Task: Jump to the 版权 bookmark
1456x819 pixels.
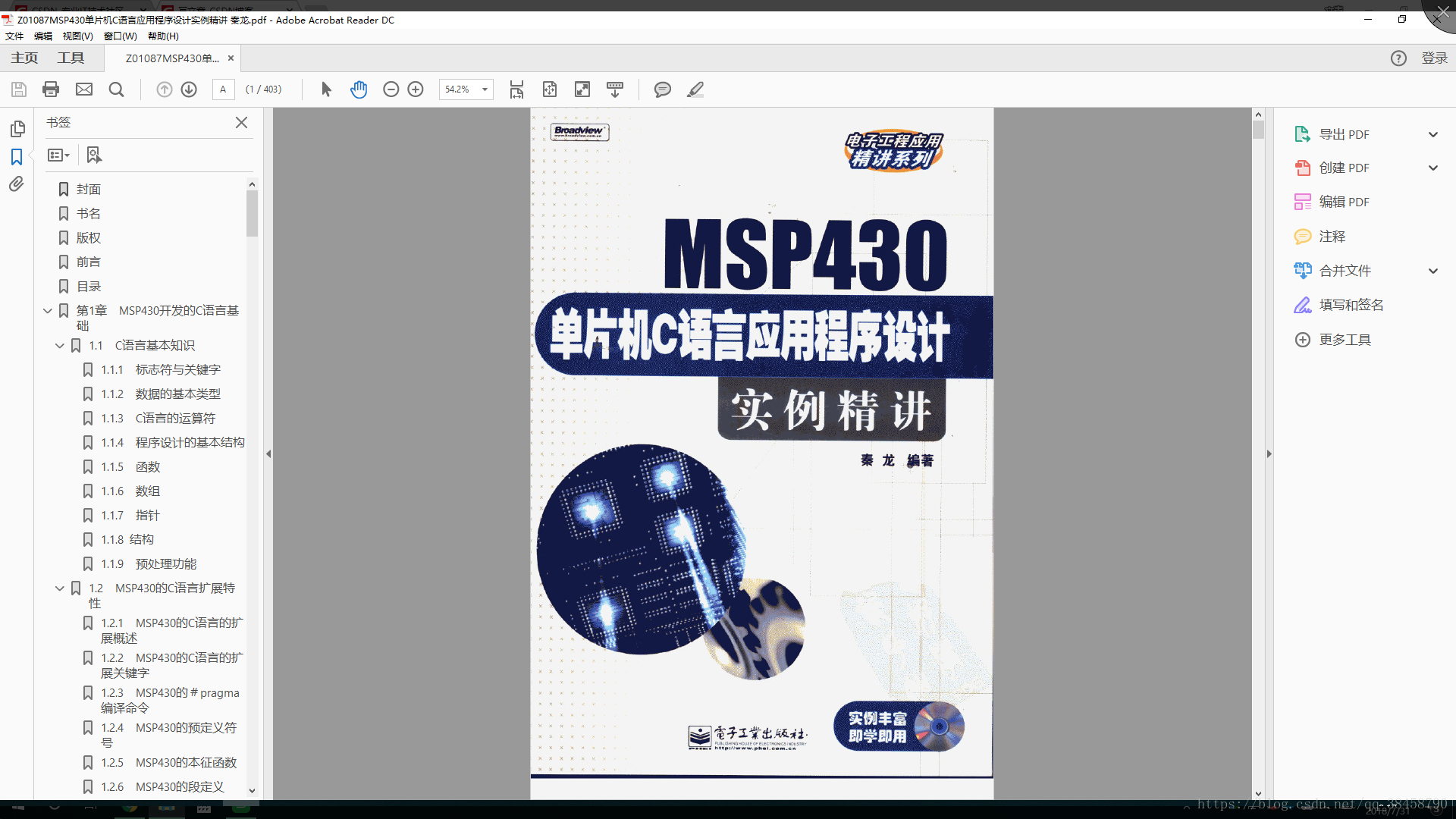Action: point(88,237)
